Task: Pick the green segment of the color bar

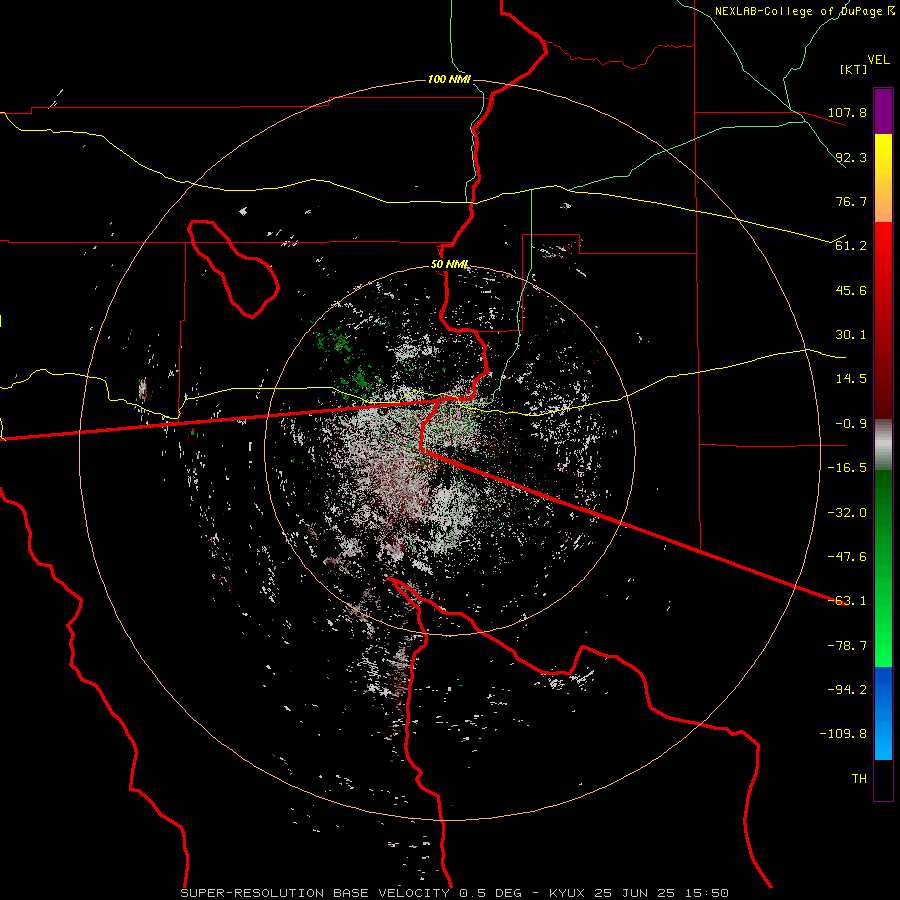Action: click(x=883, y=568)
